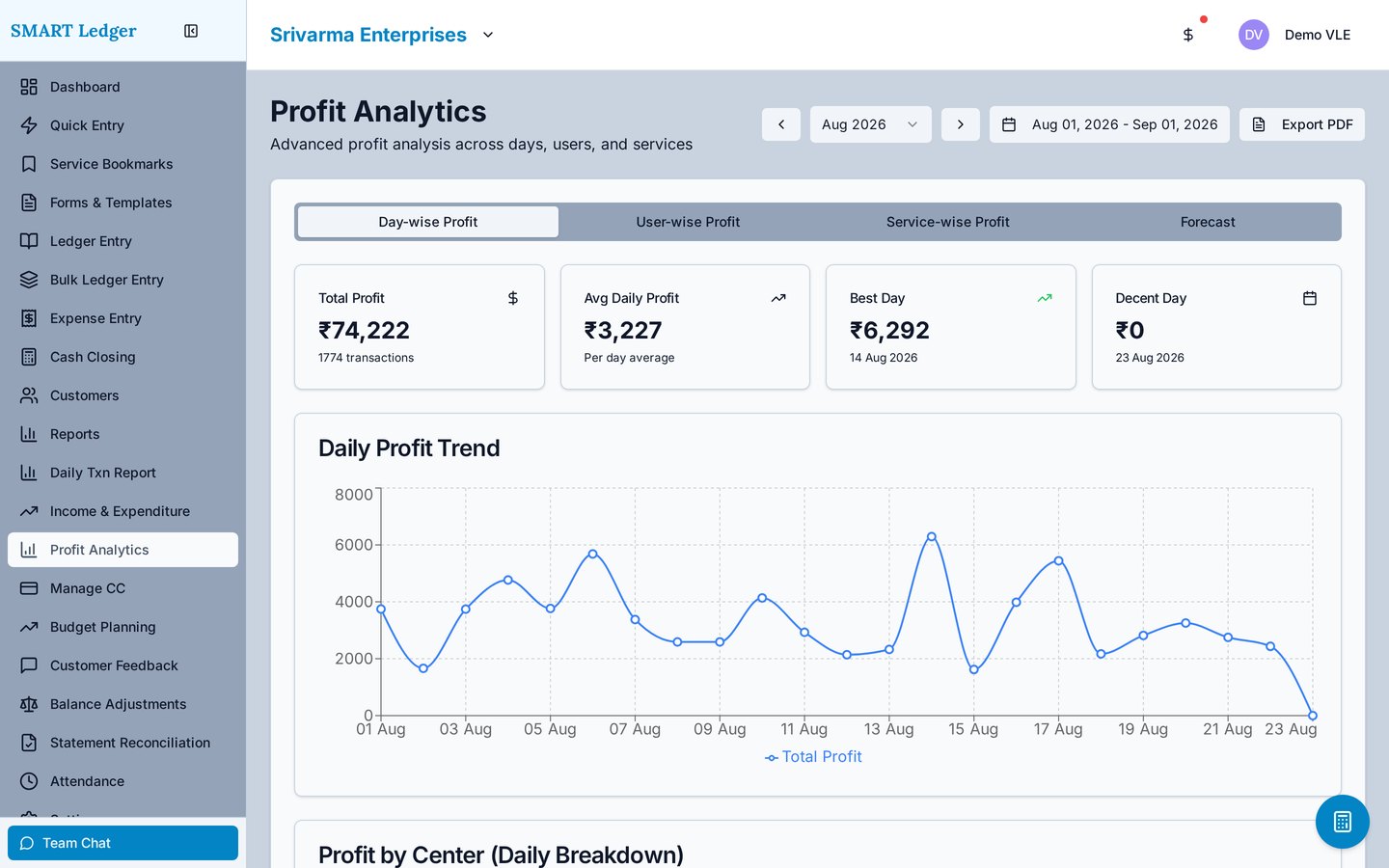Open the Forecast tab
1389x868 pixels.
click(x=1208, y=222)
